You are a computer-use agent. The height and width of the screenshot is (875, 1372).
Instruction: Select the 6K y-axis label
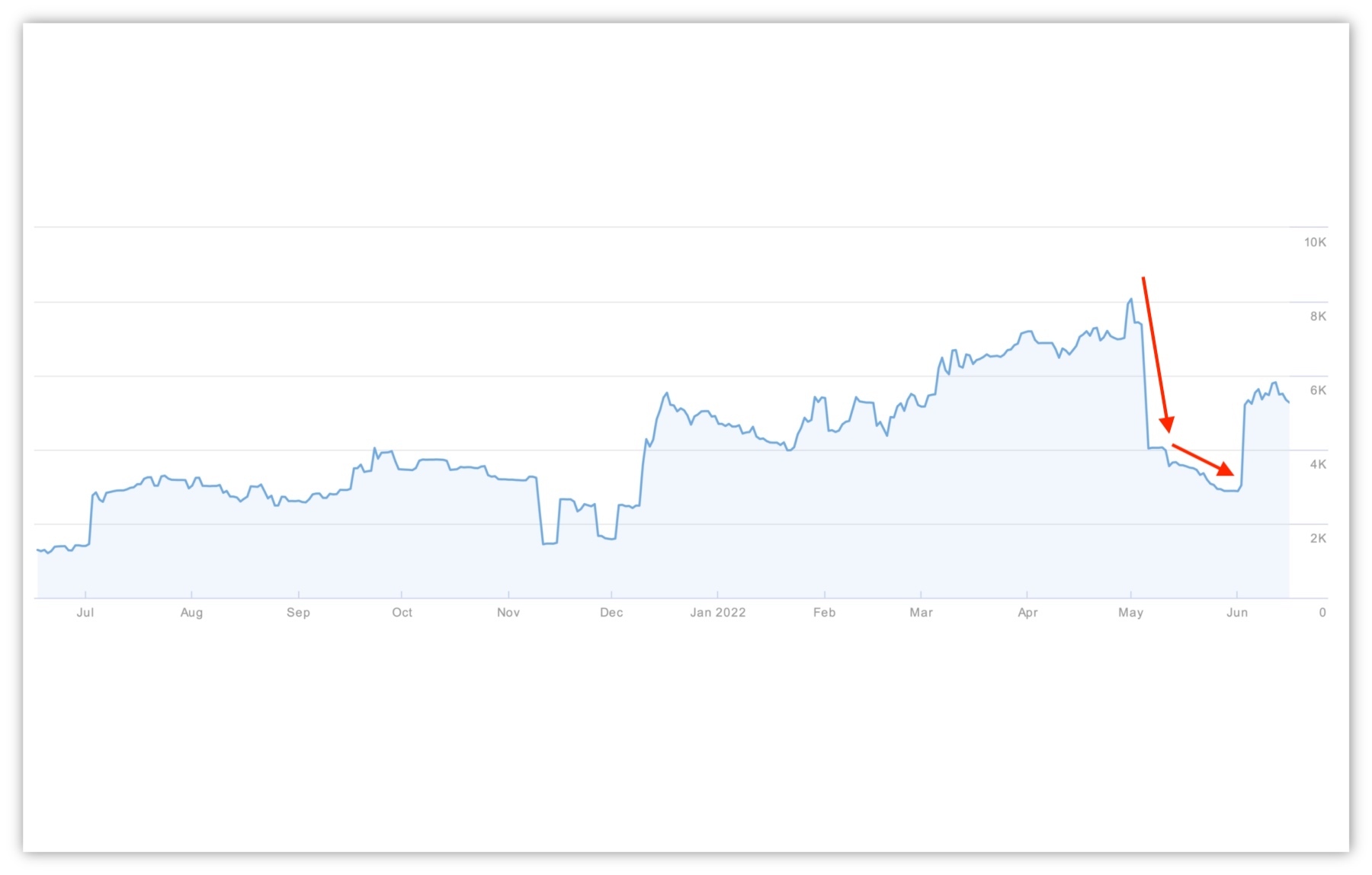click(x=1318, y=390)
